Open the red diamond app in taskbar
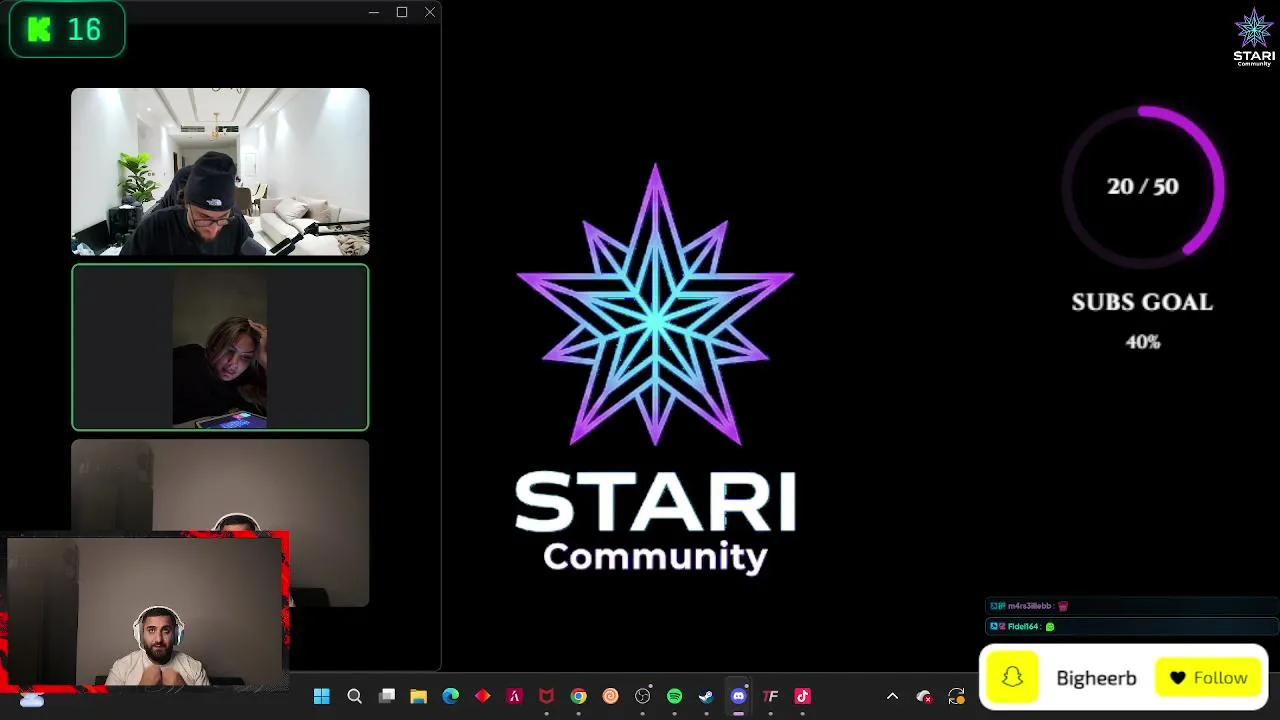The height and width of the screenshot is (720, 1280). point(483,696)
